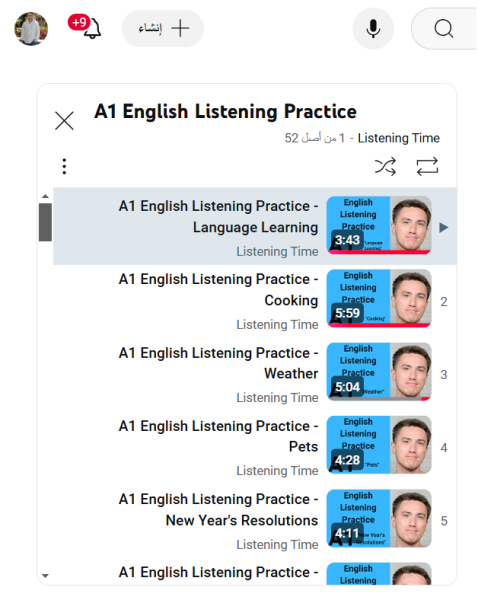This screenshot has width=478, height=600.
Task: Click the playlist scrollbar down arrow
Action: point(45,576)
